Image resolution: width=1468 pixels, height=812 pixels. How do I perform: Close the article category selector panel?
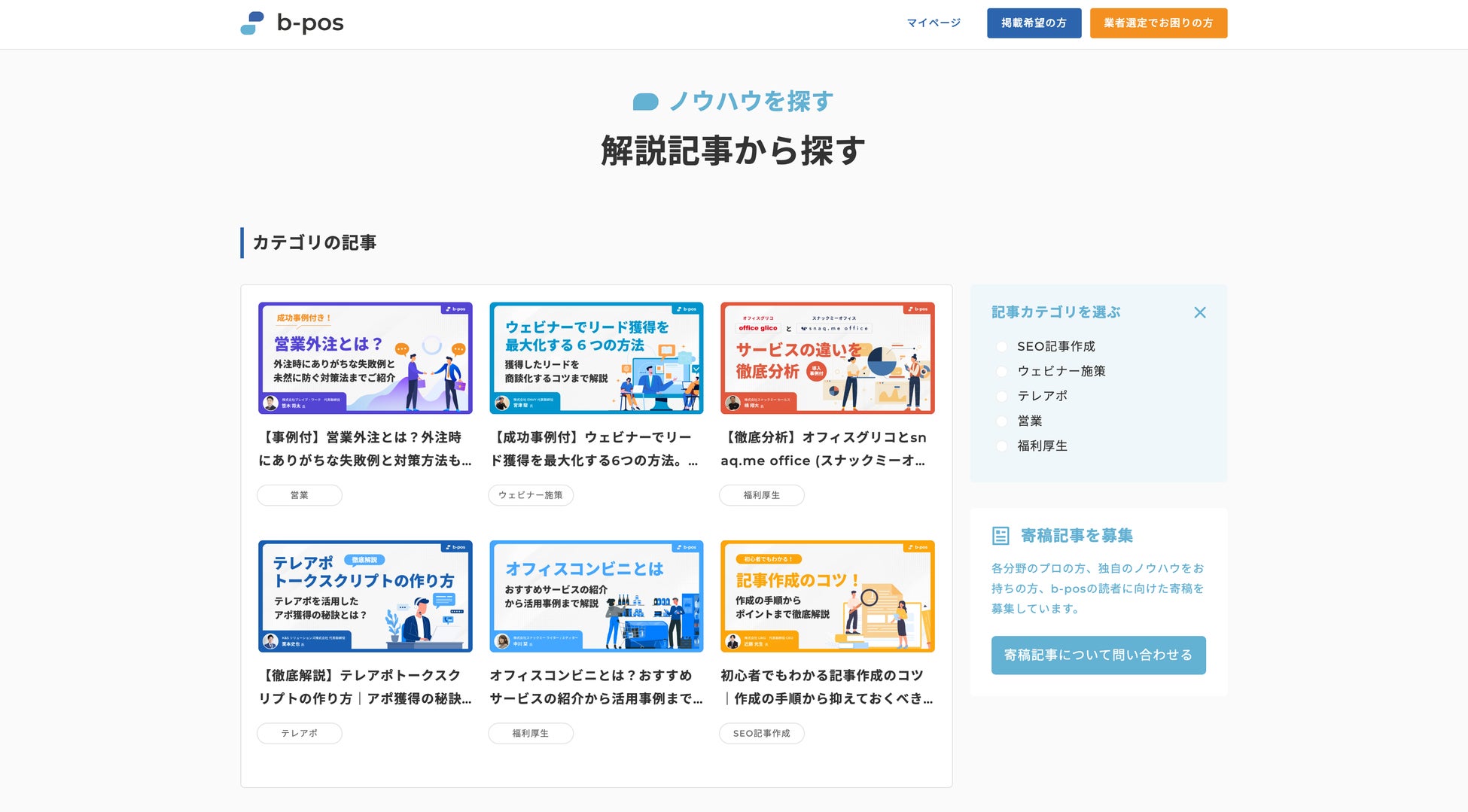[x=1200, y=312]
